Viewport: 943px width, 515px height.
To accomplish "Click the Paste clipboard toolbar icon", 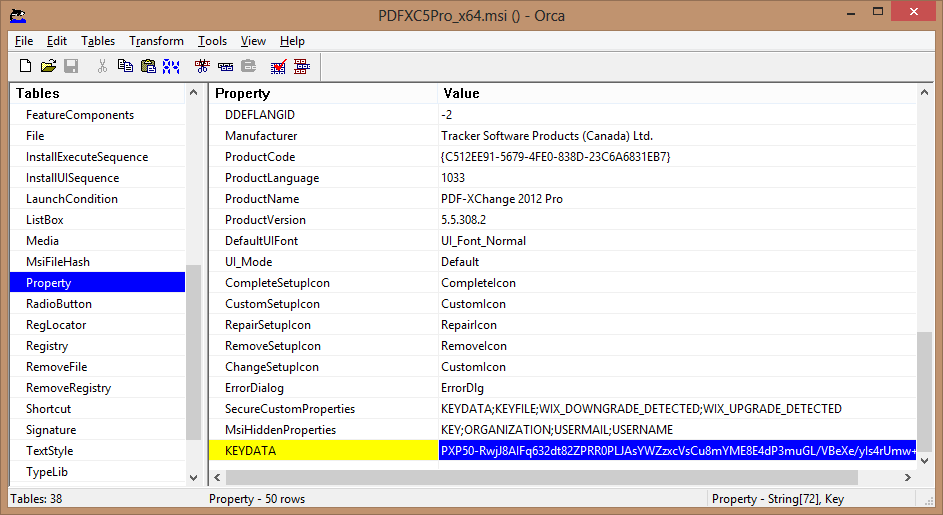I will 148,66.
